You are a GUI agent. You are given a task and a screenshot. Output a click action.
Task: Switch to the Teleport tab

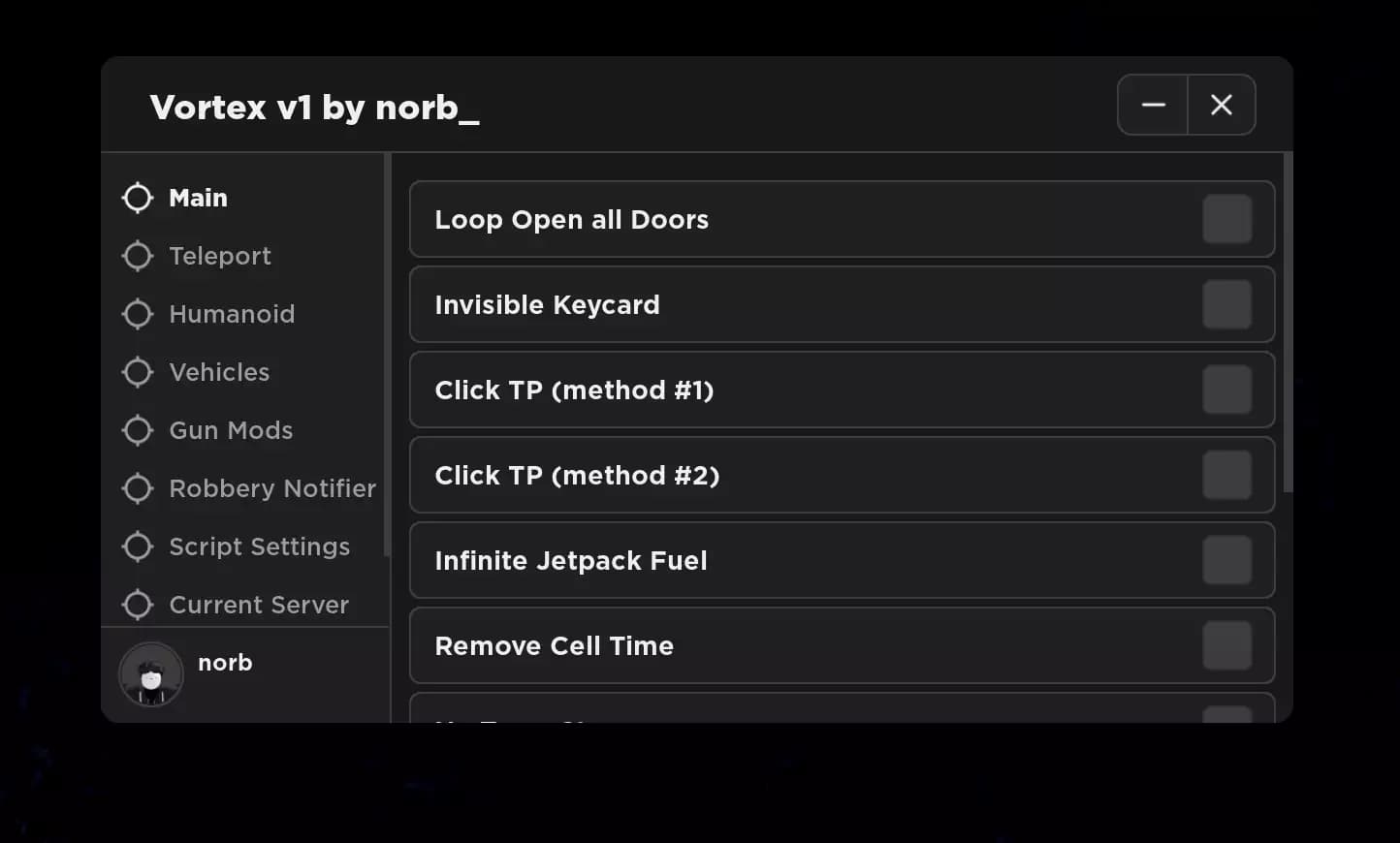pos(220,256)
